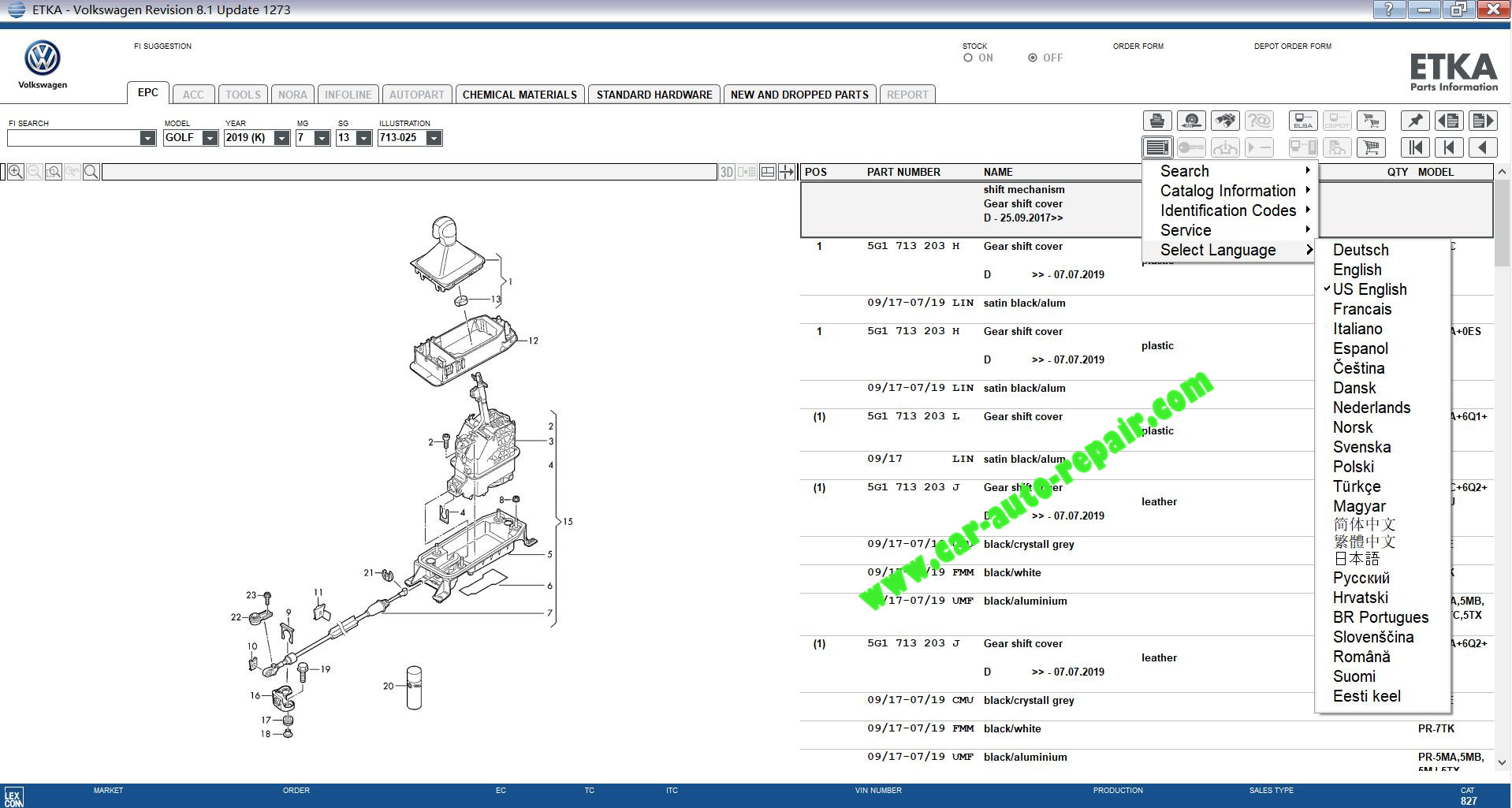Jump to first entry double-bar arrow
The height and width of the screenshot is (808, 1512).
[1415, 147]
